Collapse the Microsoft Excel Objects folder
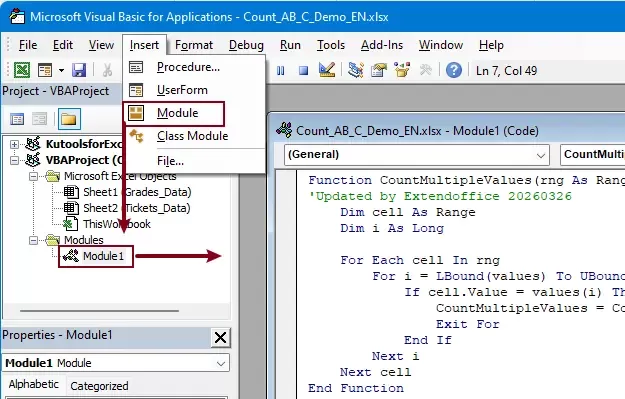 [x=33, y=176]
